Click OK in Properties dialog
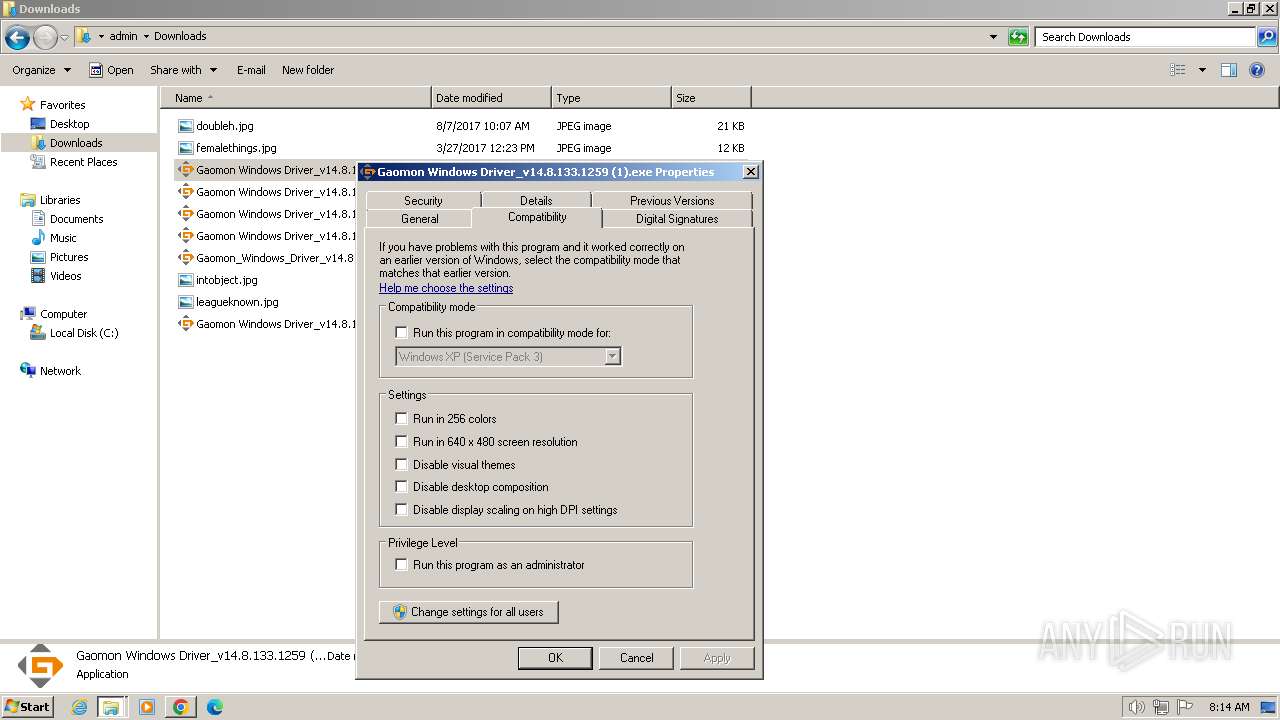 pos(555,658)
